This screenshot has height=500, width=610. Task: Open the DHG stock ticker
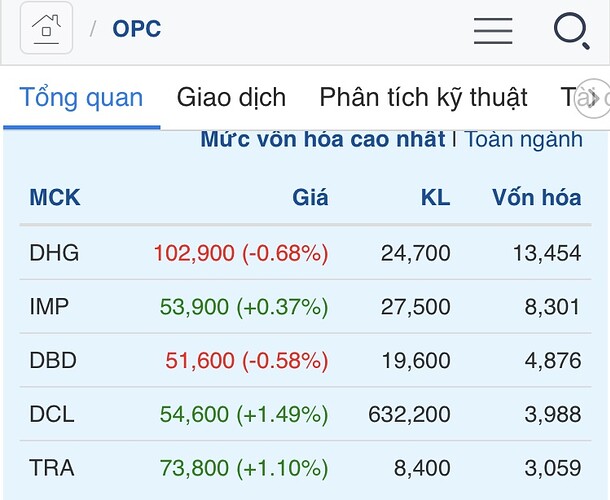(x=54, y=253)
